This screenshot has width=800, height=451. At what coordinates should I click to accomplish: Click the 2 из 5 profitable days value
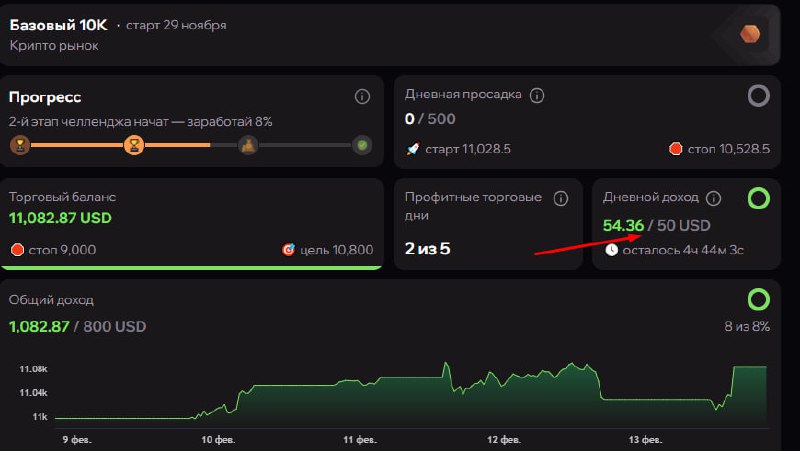click(428, 248)
